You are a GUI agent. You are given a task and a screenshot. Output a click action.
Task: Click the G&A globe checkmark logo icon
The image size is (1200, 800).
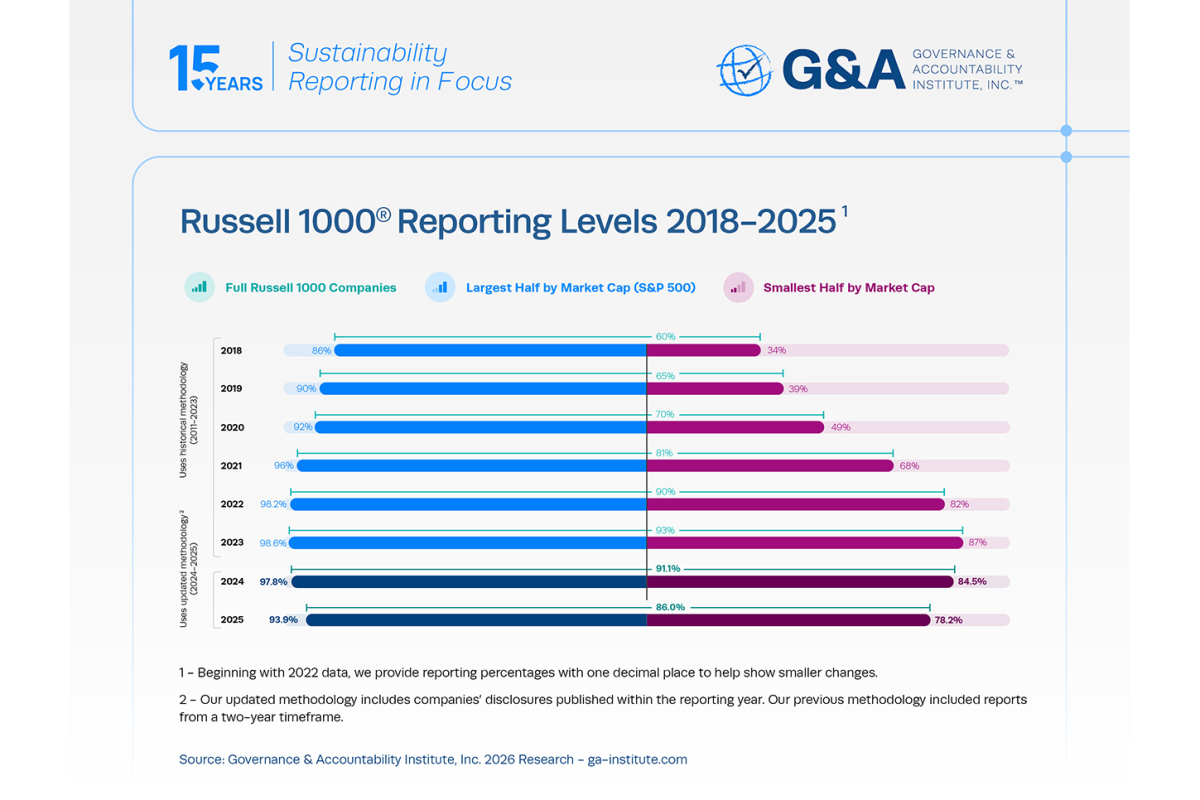point(745,70)
